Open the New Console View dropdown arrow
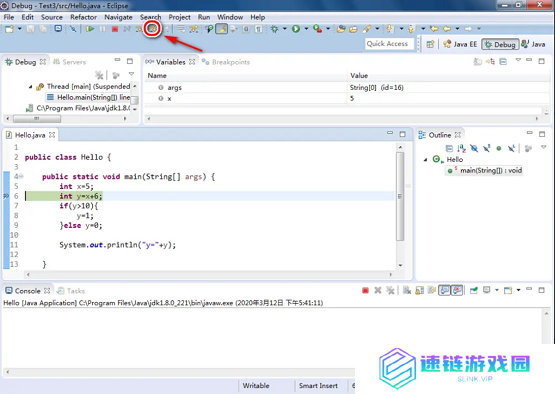This screenshot has height=394, width=555. [519, 290]
